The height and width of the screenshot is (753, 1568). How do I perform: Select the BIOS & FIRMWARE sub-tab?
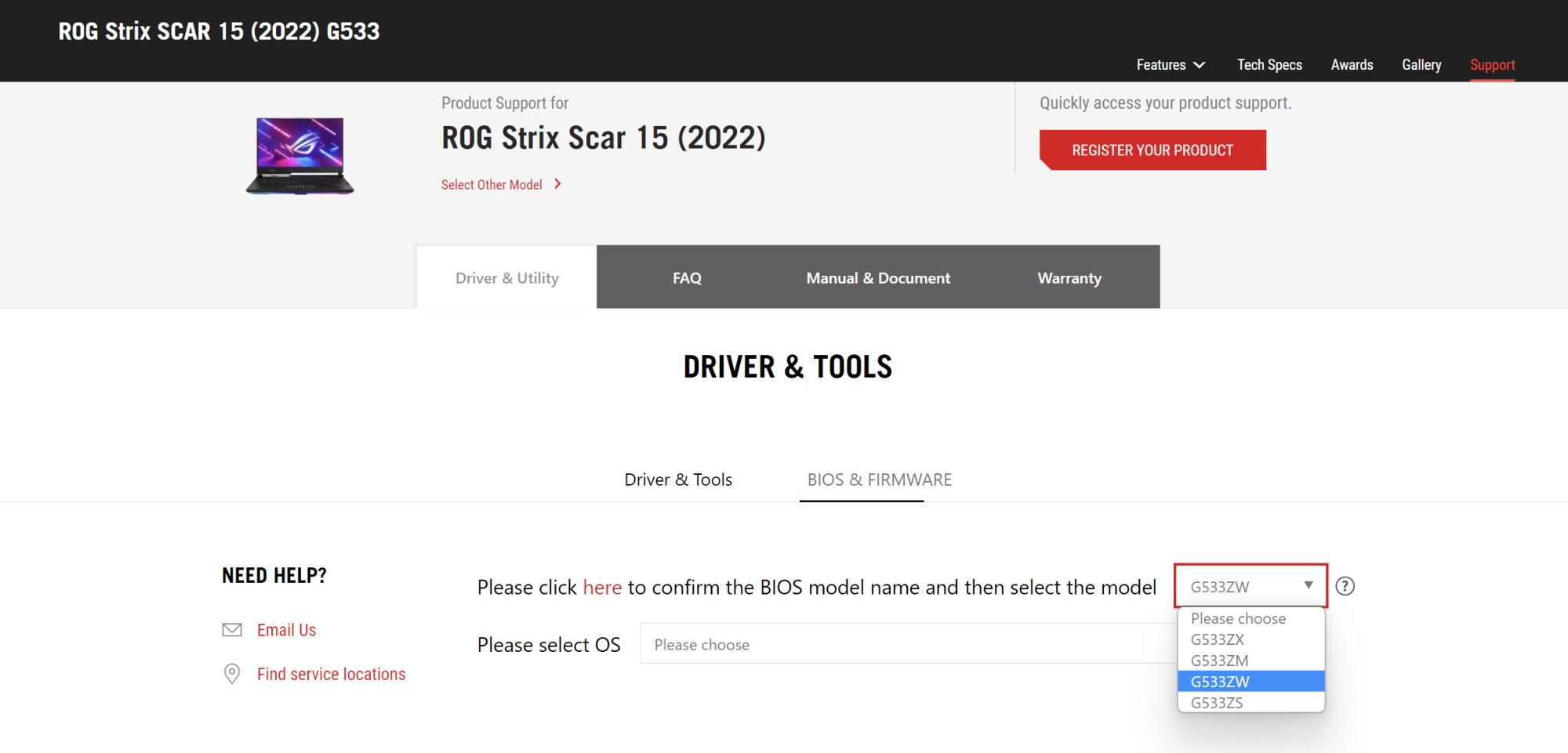(880, 480)
